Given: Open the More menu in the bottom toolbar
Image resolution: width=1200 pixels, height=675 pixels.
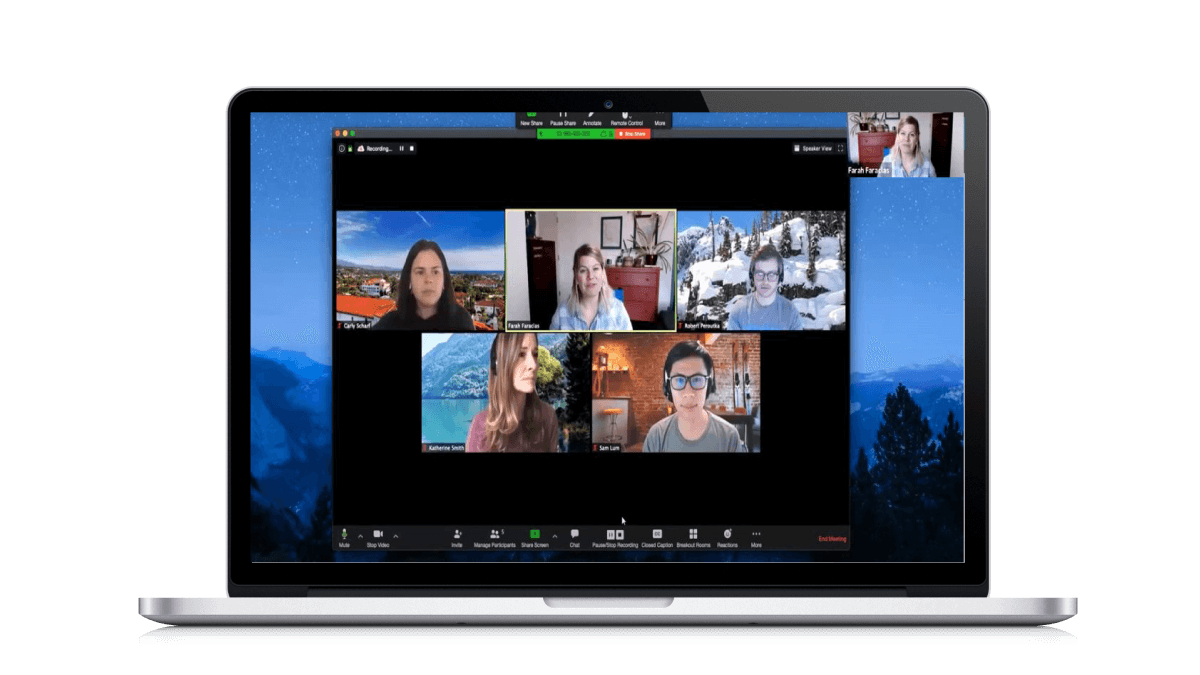Looking at the screenshot, I should coord(756,535).
